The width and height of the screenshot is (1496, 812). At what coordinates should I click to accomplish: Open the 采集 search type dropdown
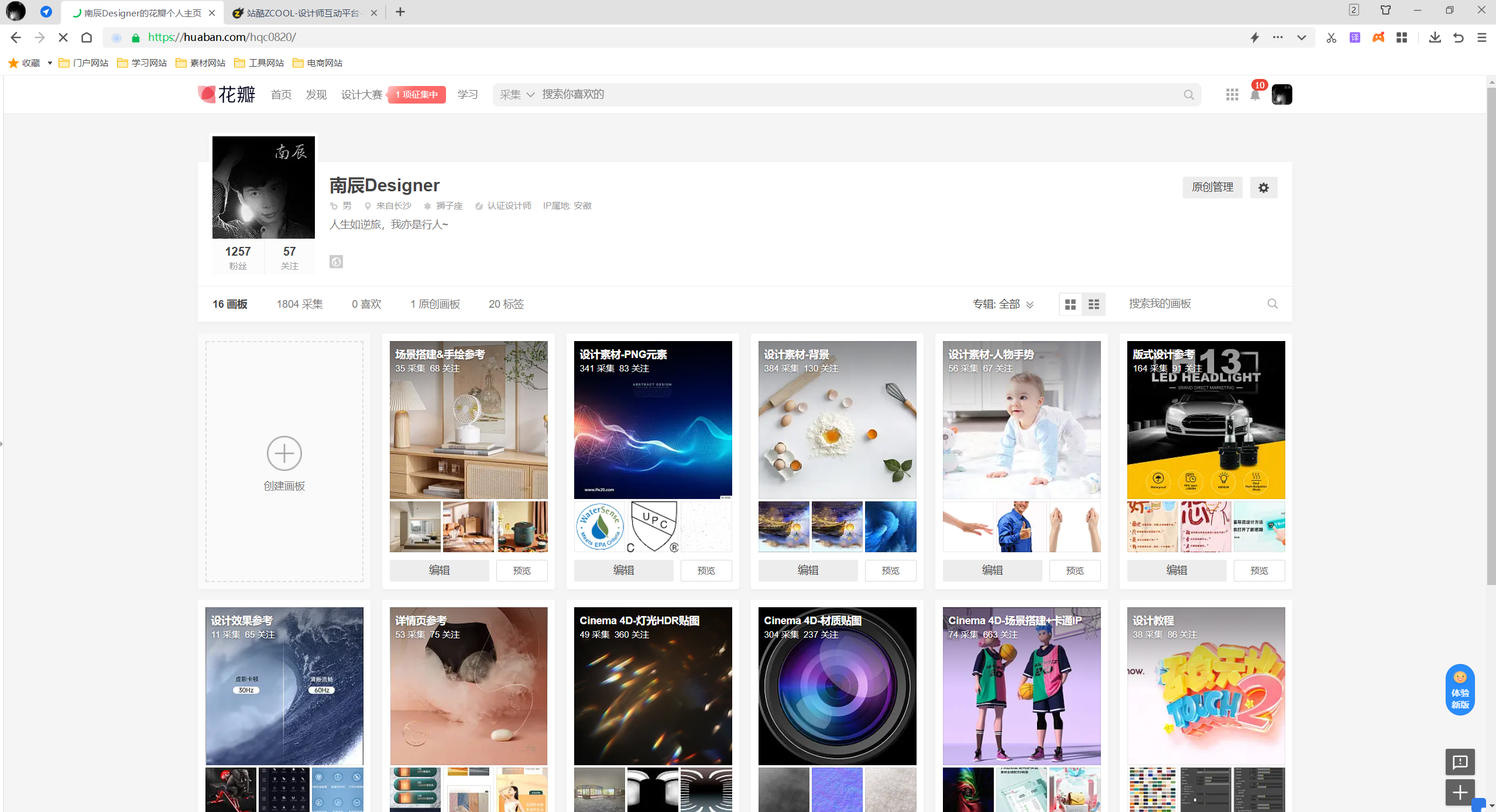coord(517,95)
